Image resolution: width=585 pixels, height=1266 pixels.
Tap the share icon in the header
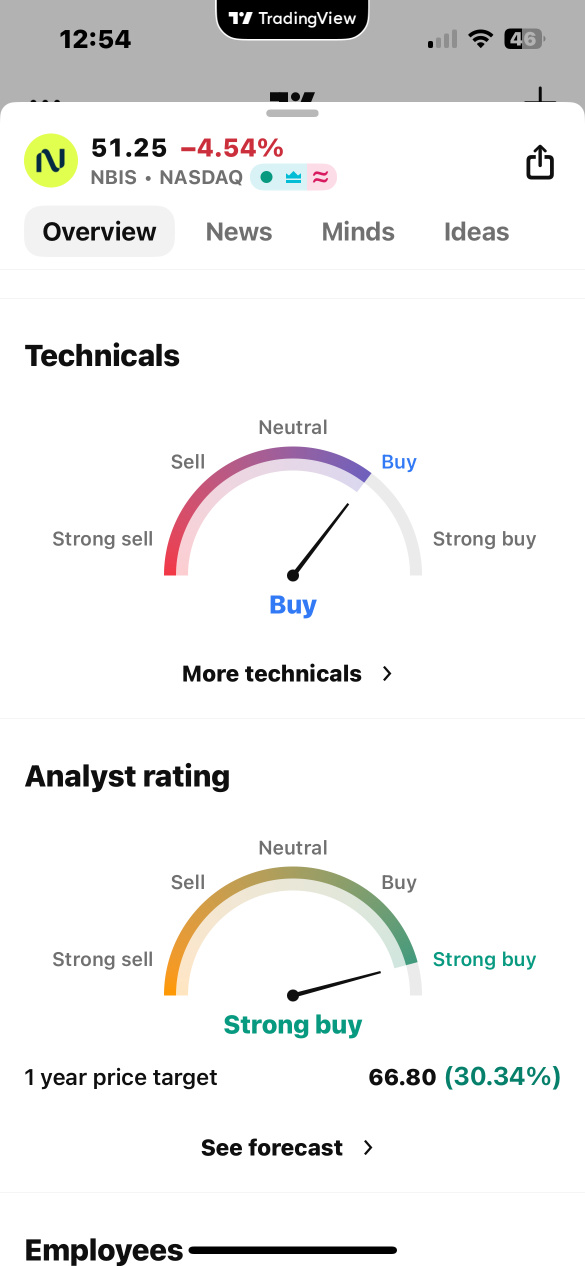pyautogui.click(x=540, y=162)
